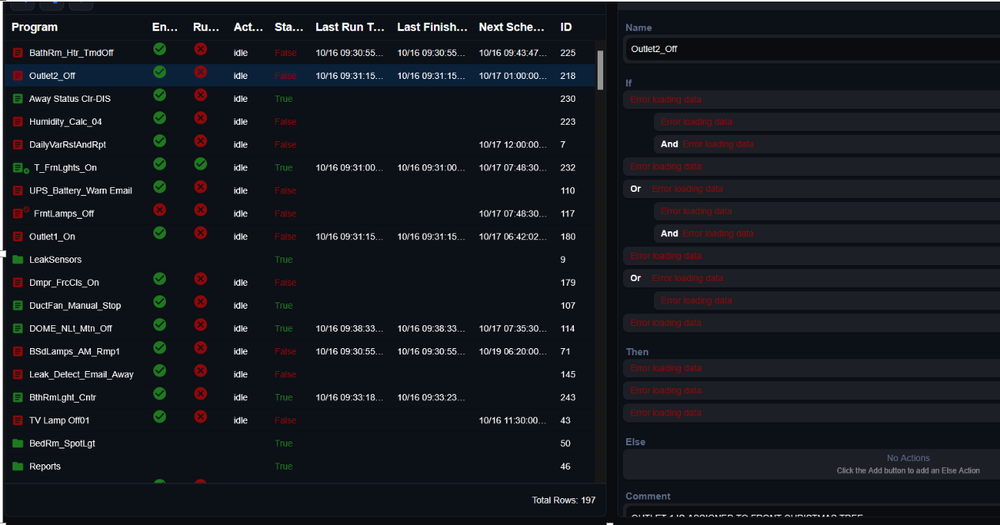Click the Total Rows: 197 footer text
This screenshot has width=1000, height=525.
pyautogui.click(x=563, y=500)
